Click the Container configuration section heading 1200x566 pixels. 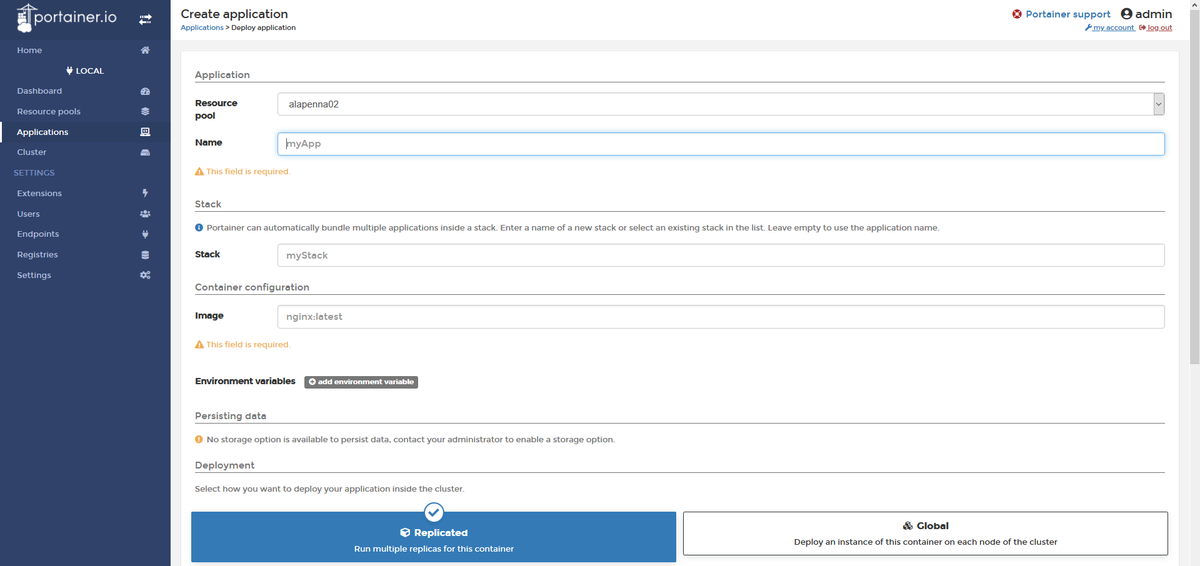[x=252, y=287]
